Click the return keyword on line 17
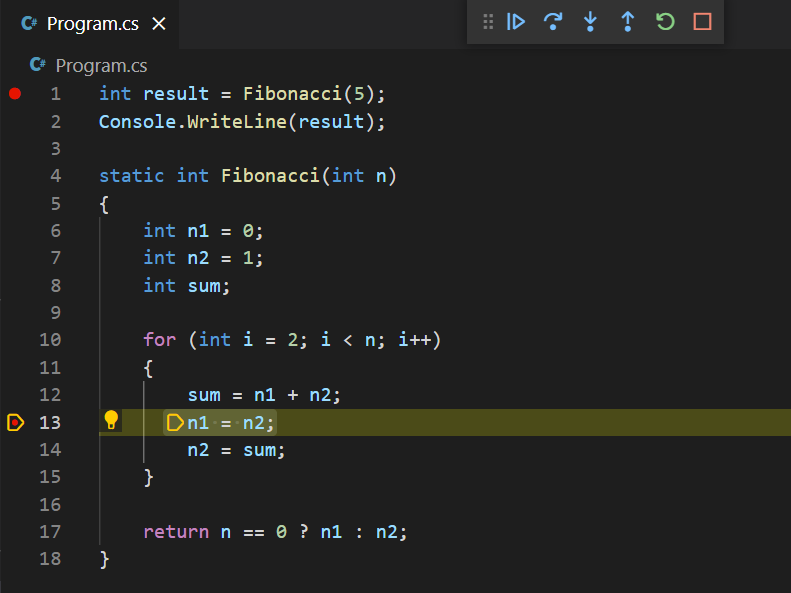This screenshot has height=593, width=791. point(173,532)
